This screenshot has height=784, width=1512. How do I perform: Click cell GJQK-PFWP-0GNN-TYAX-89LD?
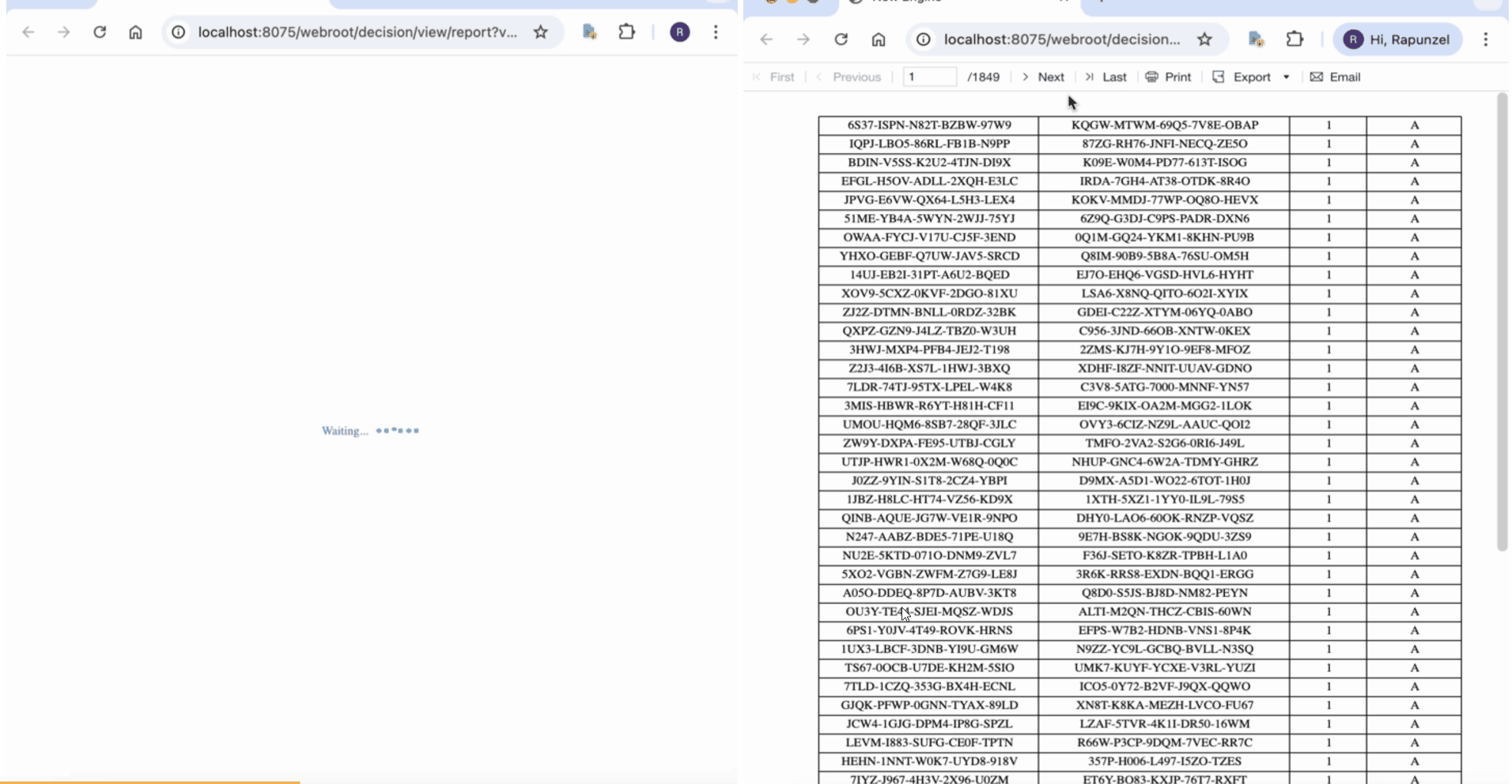pyautogui.click(x=928, y=705)
